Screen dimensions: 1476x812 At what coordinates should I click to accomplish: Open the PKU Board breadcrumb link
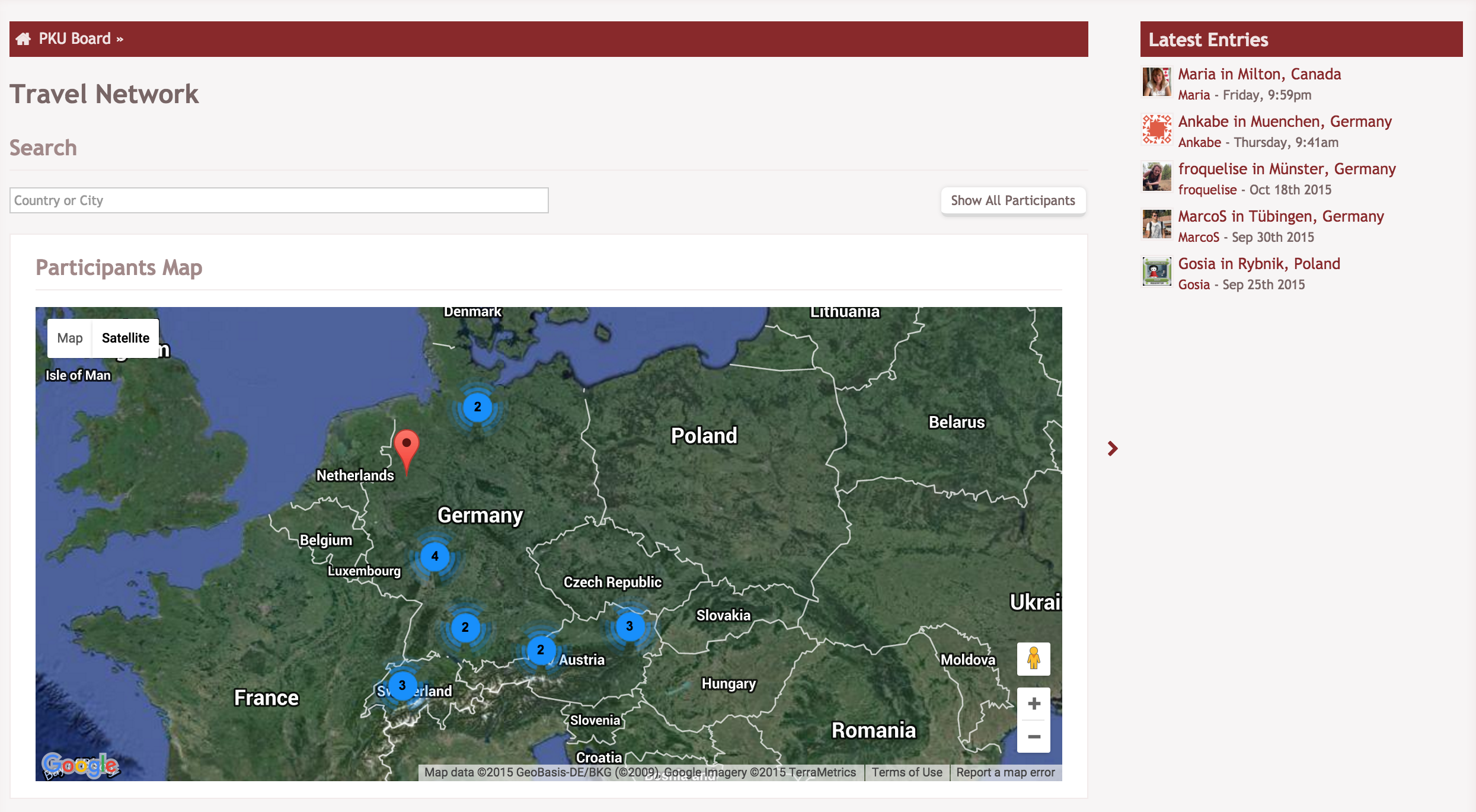coord(75,39)
